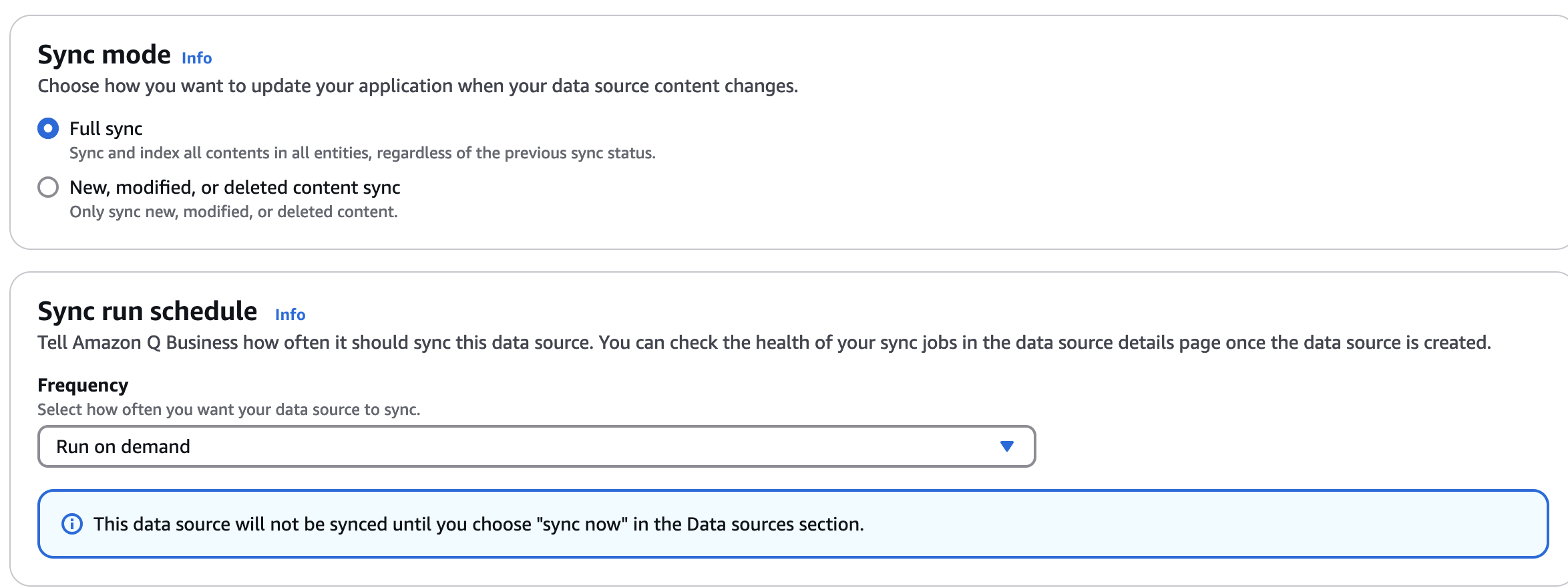Screen dimensions: 1568x588
Task: Click "New, modified, or deleted content sync" label
Action: point(234,187)
